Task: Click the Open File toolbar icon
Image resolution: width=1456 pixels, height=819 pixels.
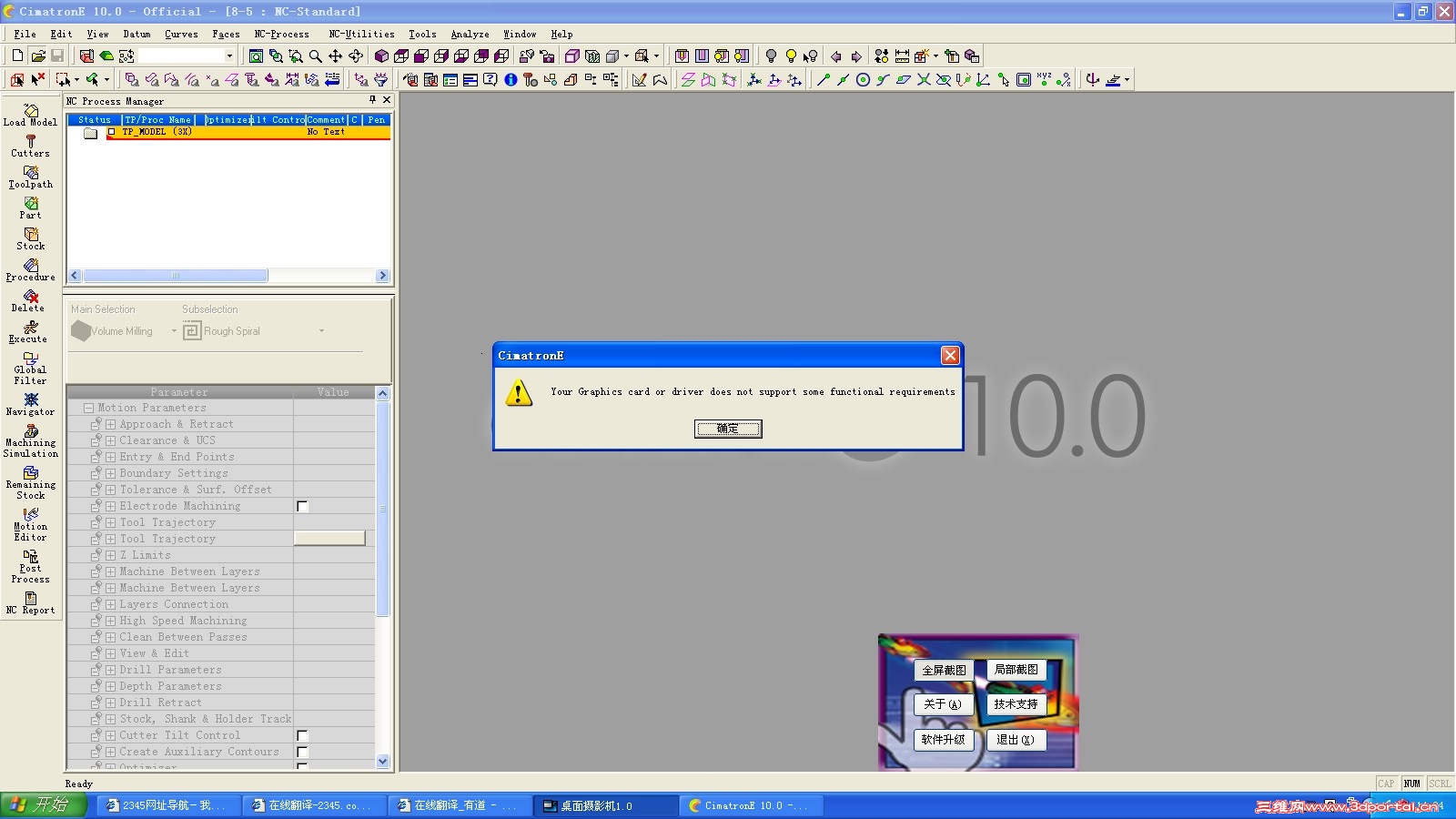Action: (37, 56)
